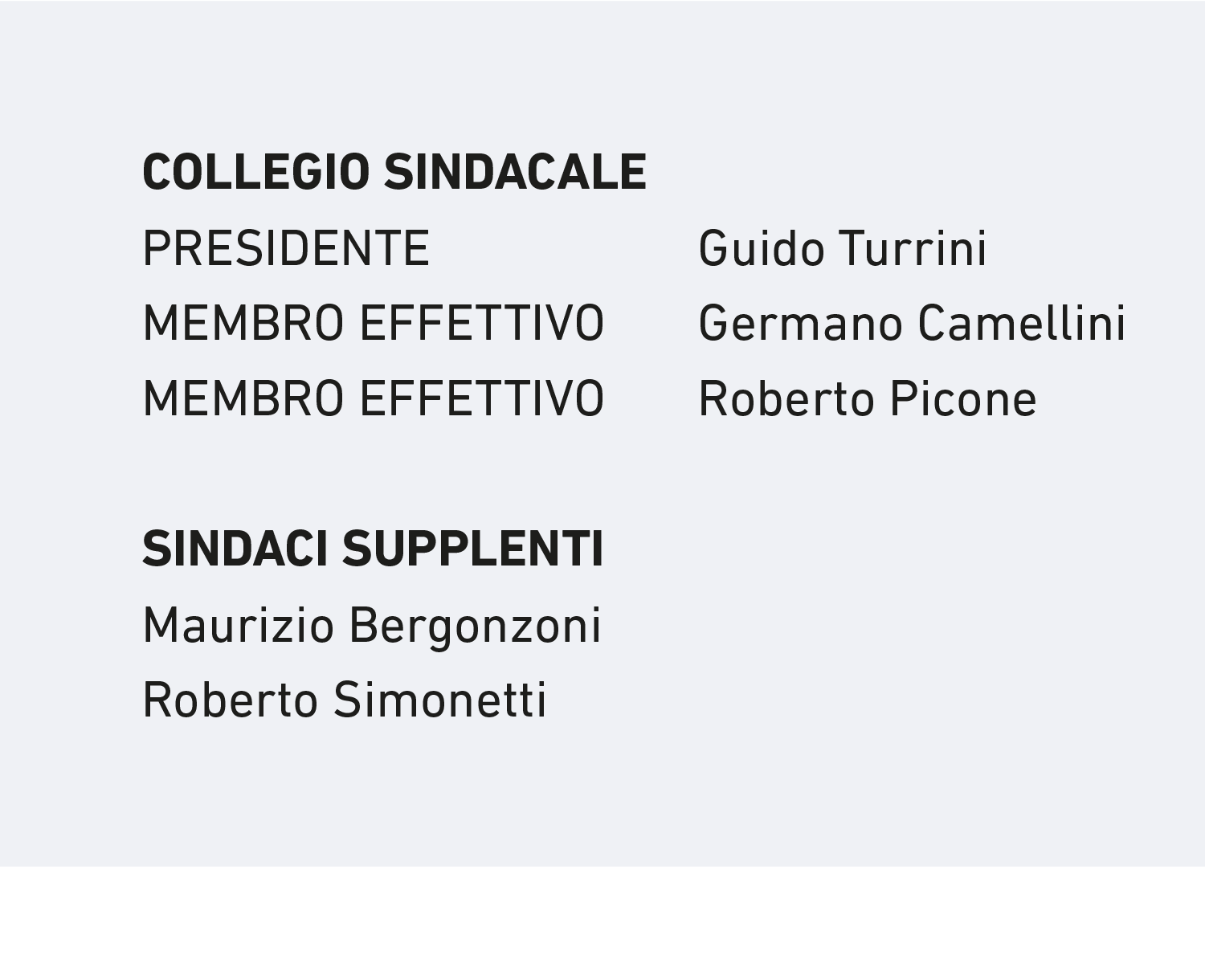Image resolution: width=1205 pixels, height=980 pixels.
Task: Select the name Maurizio Bergonzoni
Action: 372,627
